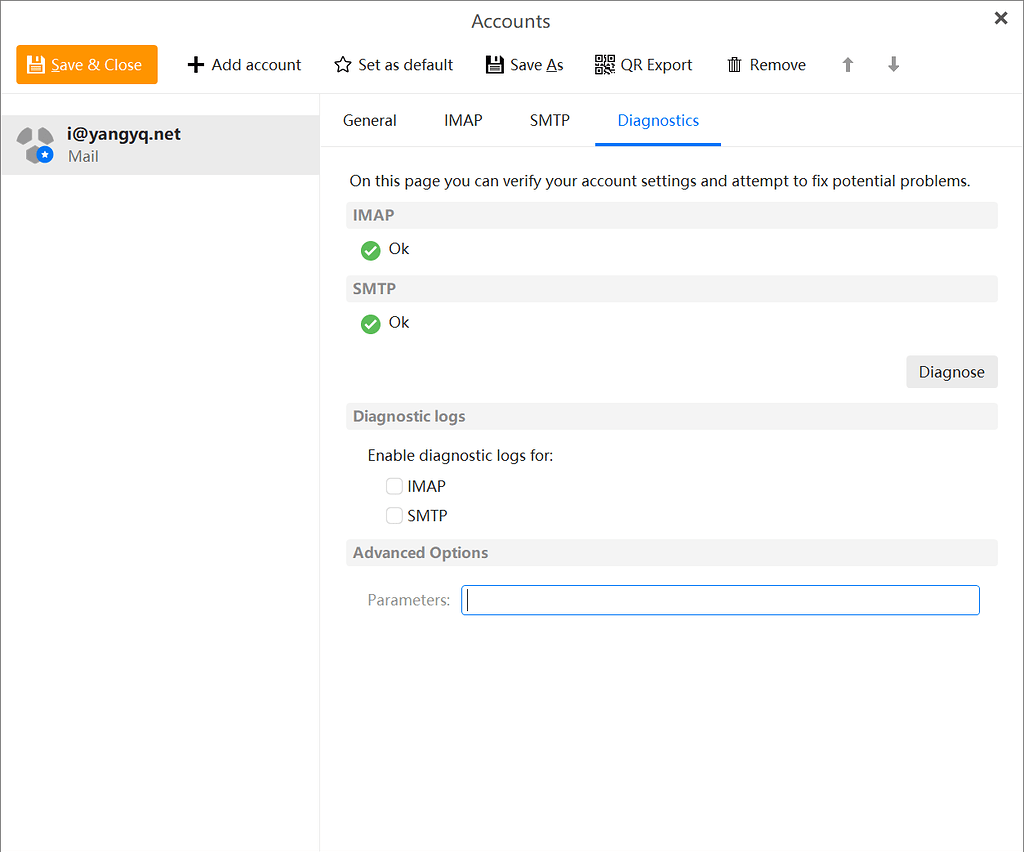Select the Add account plus icon

click(194, 64)
